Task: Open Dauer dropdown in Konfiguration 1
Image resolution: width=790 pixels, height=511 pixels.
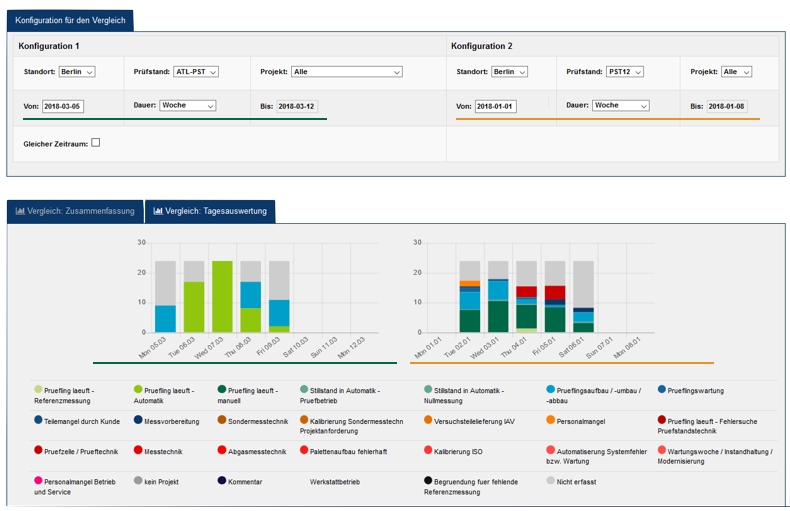Action: pos(188,105)
